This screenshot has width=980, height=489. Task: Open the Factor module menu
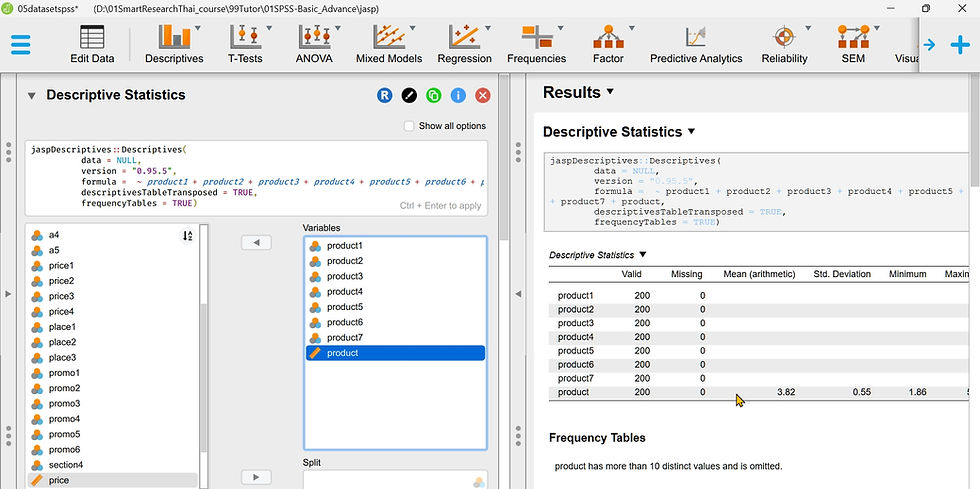click(x=608, y=44)
